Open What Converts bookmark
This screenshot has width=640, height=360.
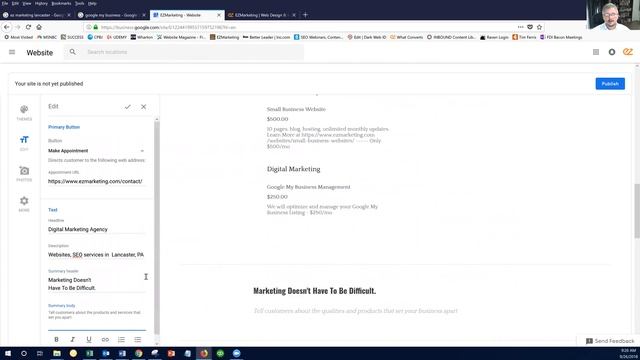407,37
